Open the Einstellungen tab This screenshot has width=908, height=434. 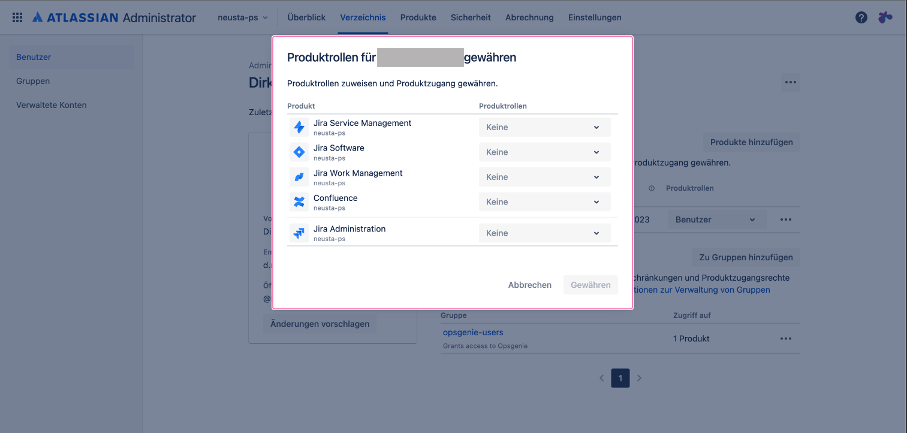coord(595,17)
